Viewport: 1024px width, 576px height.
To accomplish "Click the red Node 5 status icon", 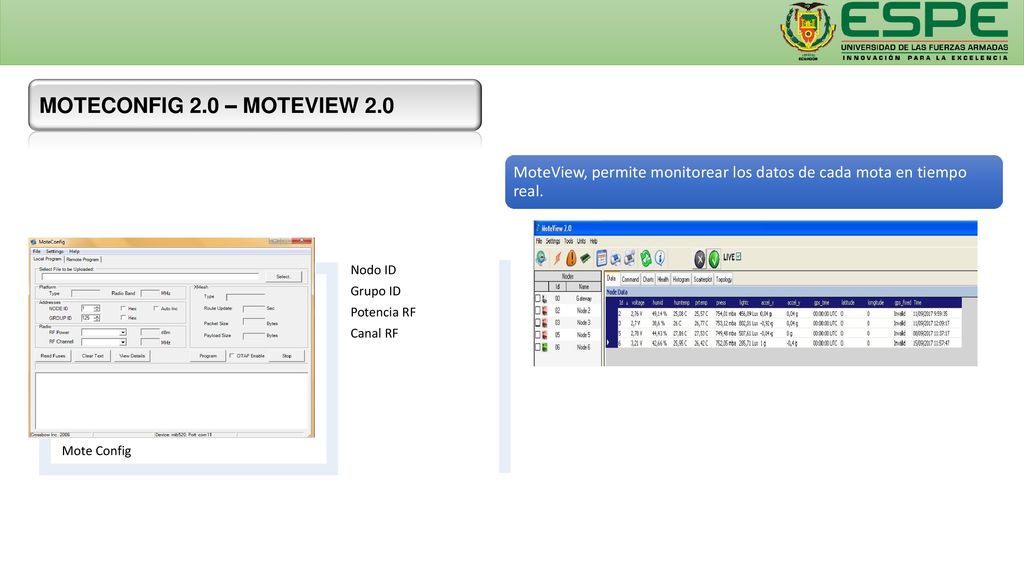I will pyautogui.click(x=545, y=335).
